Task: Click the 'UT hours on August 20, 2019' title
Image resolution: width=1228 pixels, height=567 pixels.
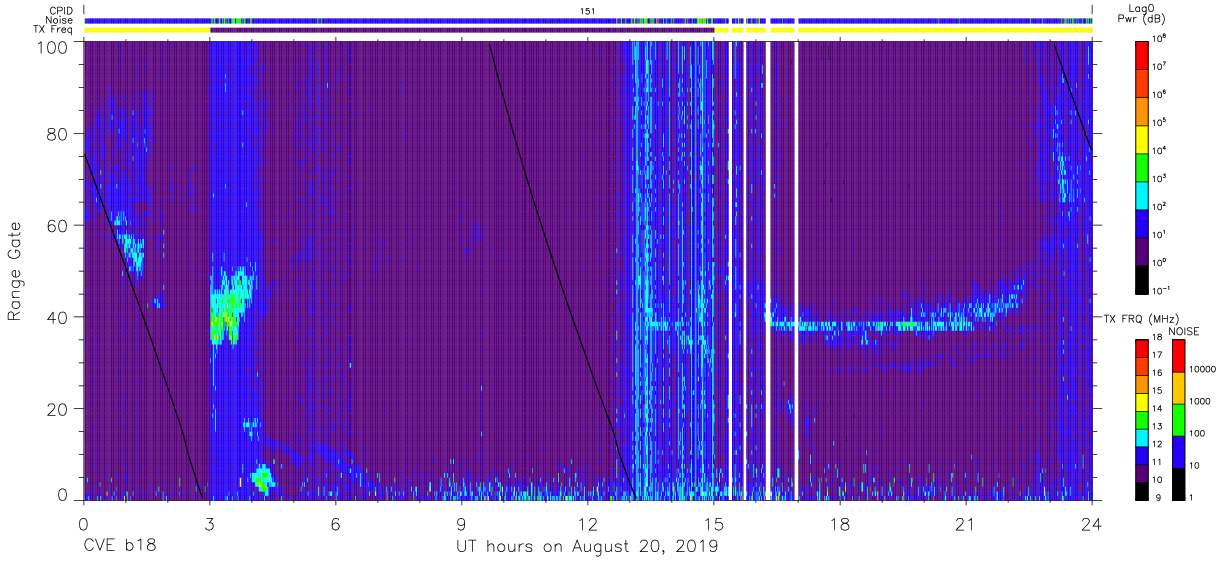Action: point(587,547)
